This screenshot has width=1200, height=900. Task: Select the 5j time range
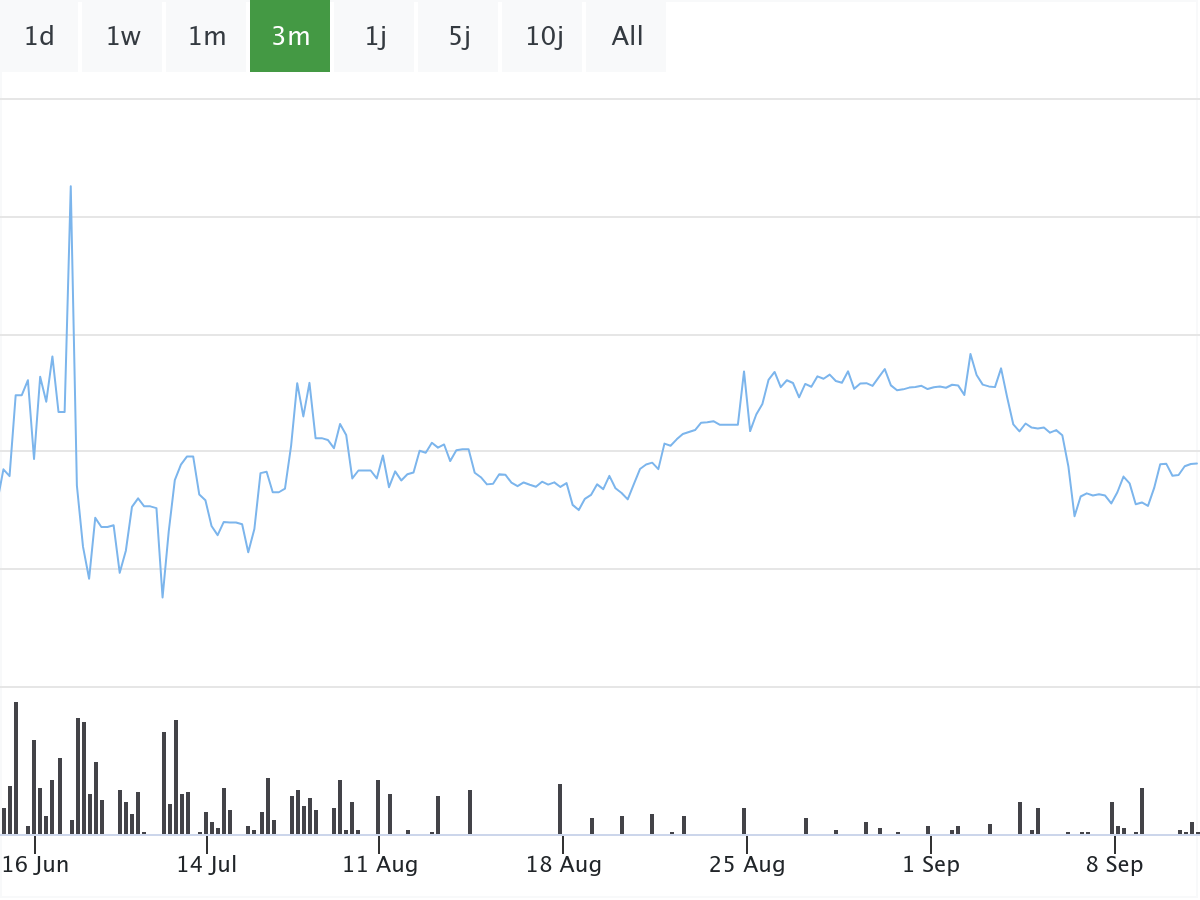(459, 37)
